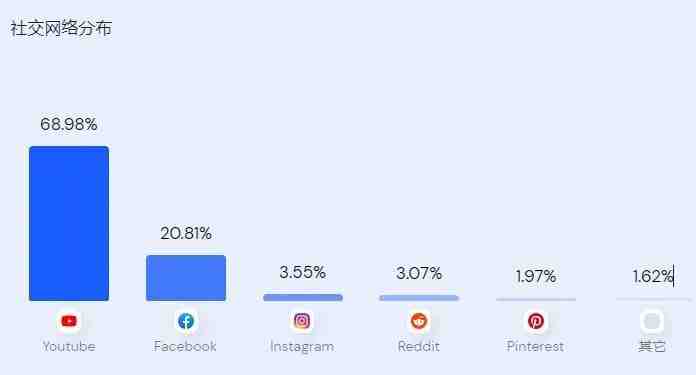
Task: Select the Facebook bar in chart
Action: coord(186,278)
